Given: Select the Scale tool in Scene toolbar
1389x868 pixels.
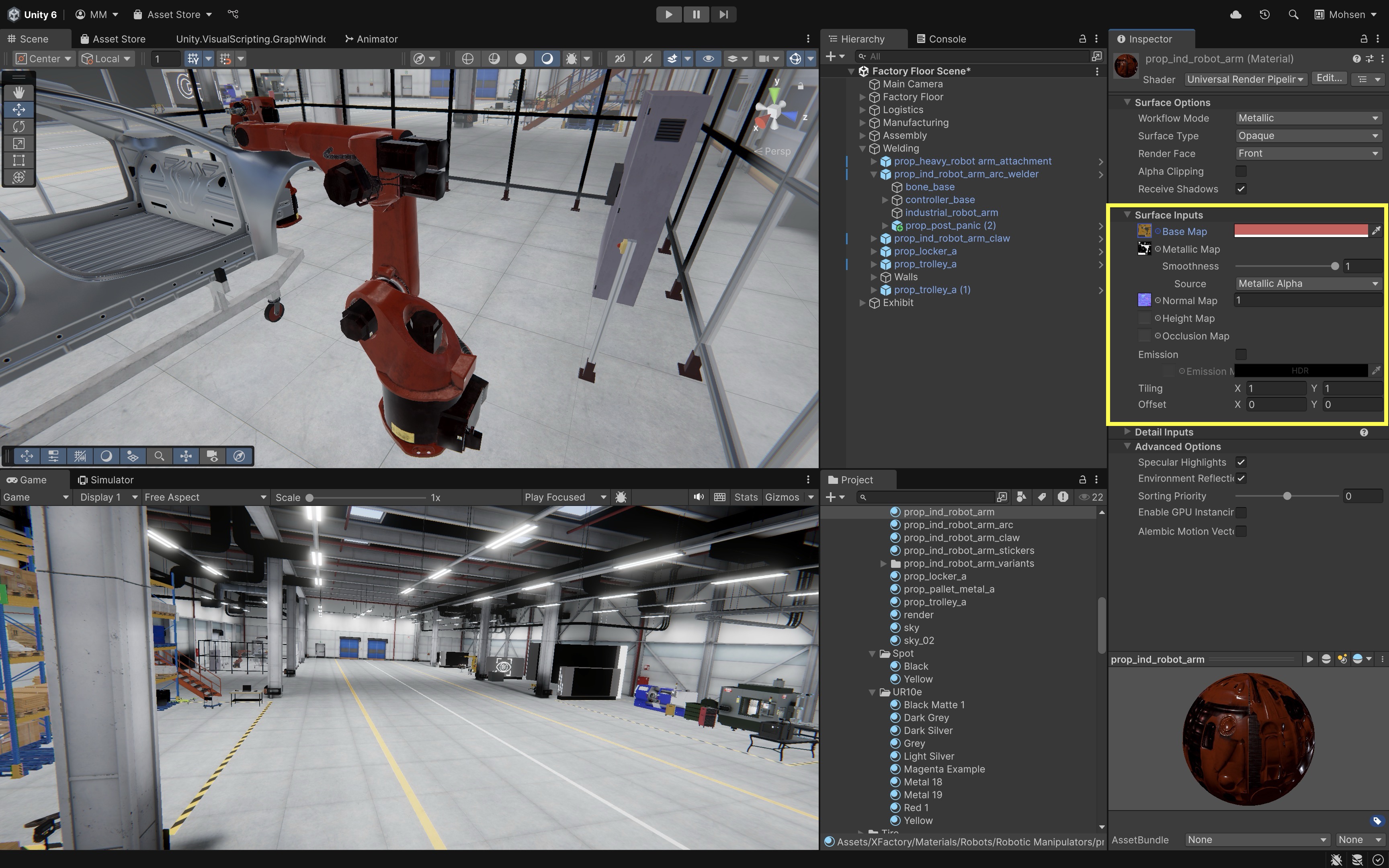Looking at the screenshot, I should (18, 143).
